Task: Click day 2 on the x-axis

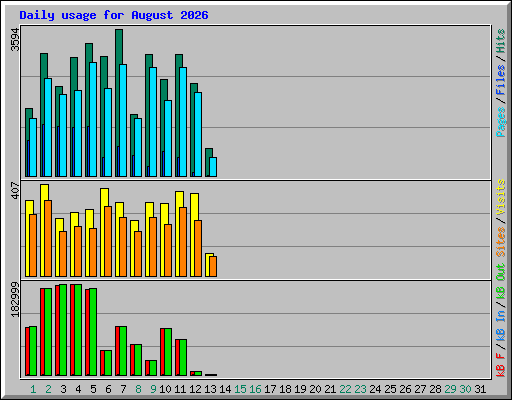Action: point(48,389)
